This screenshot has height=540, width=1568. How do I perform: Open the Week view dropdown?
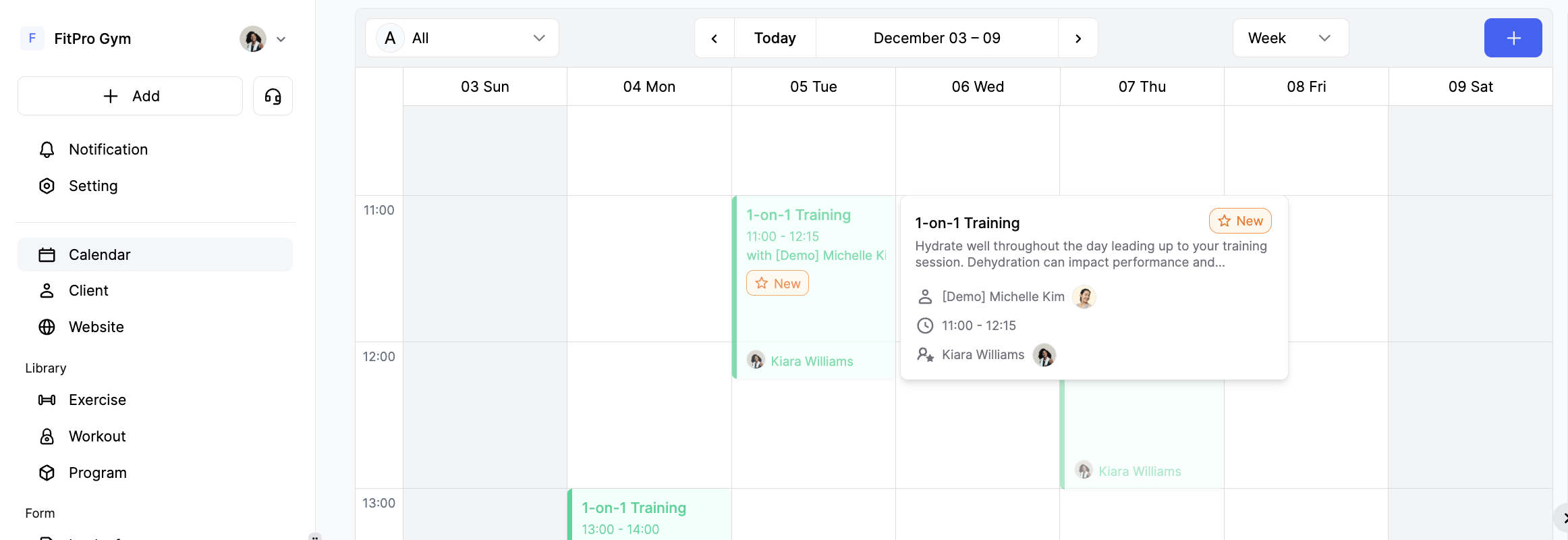point(1290,38)
